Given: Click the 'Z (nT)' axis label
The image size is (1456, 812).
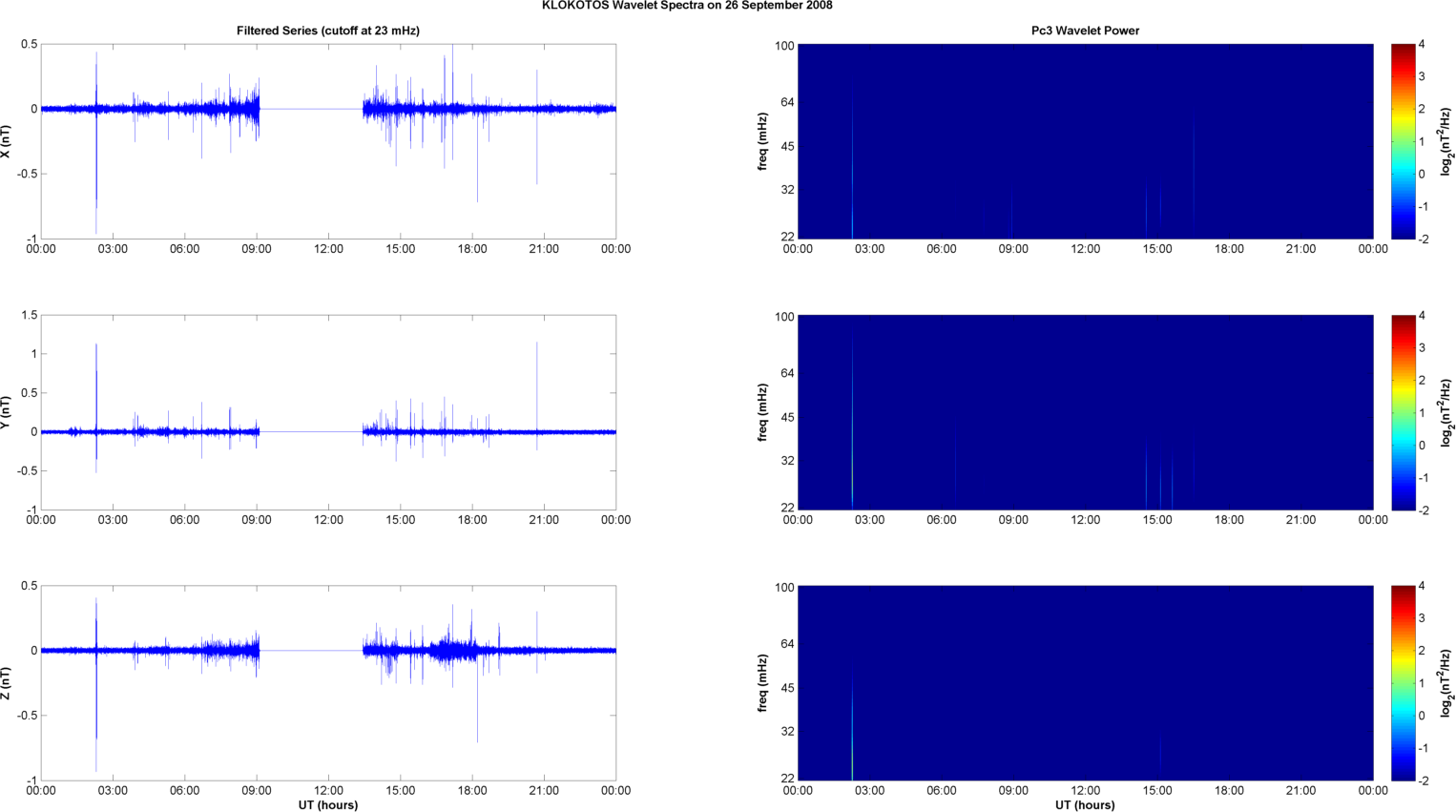Looking at the screenshot, I should point(7,683).
